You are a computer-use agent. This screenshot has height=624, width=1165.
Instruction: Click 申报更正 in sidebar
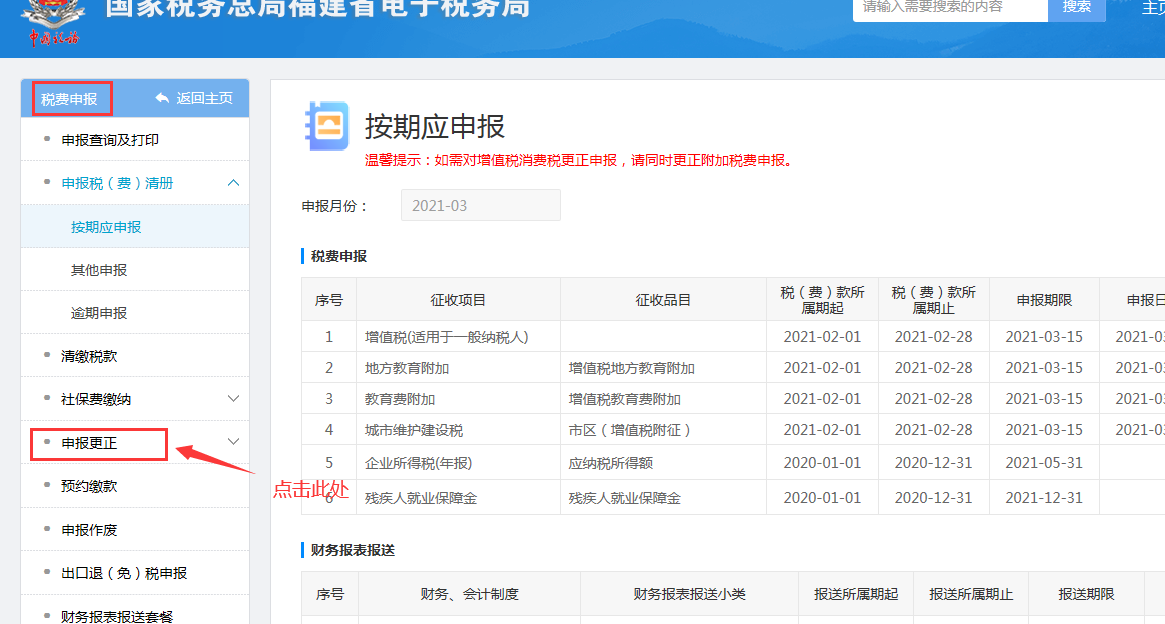89,442
